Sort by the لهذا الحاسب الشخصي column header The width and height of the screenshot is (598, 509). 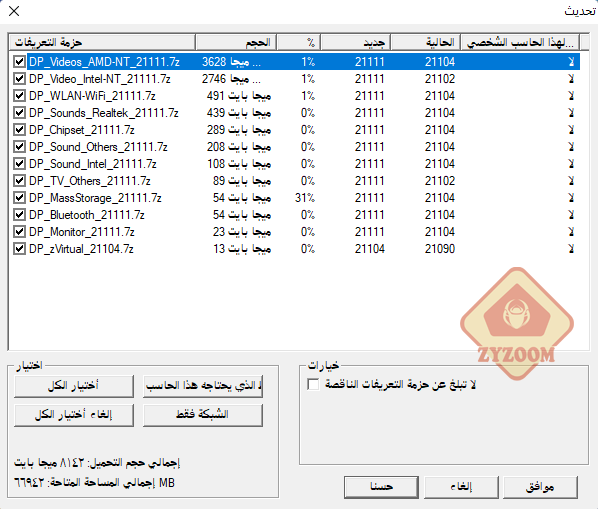click(x=520, y=42)
